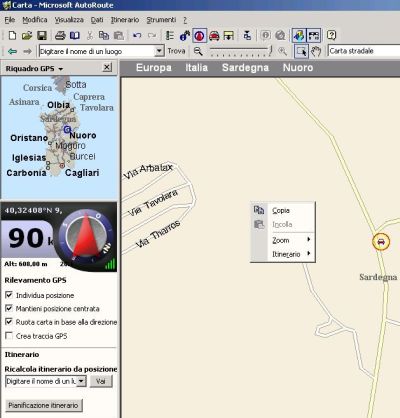Zoom out with magnifier minus icon
This screenshot has height=418, width=400.
click(198, 51)
